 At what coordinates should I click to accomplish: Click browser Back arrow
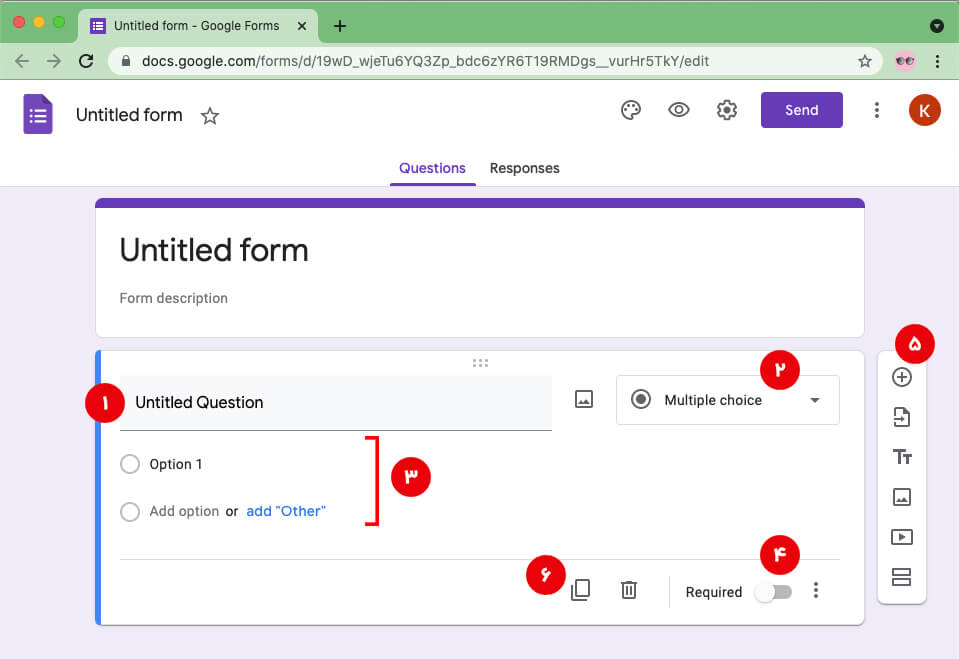click(22, 61)
